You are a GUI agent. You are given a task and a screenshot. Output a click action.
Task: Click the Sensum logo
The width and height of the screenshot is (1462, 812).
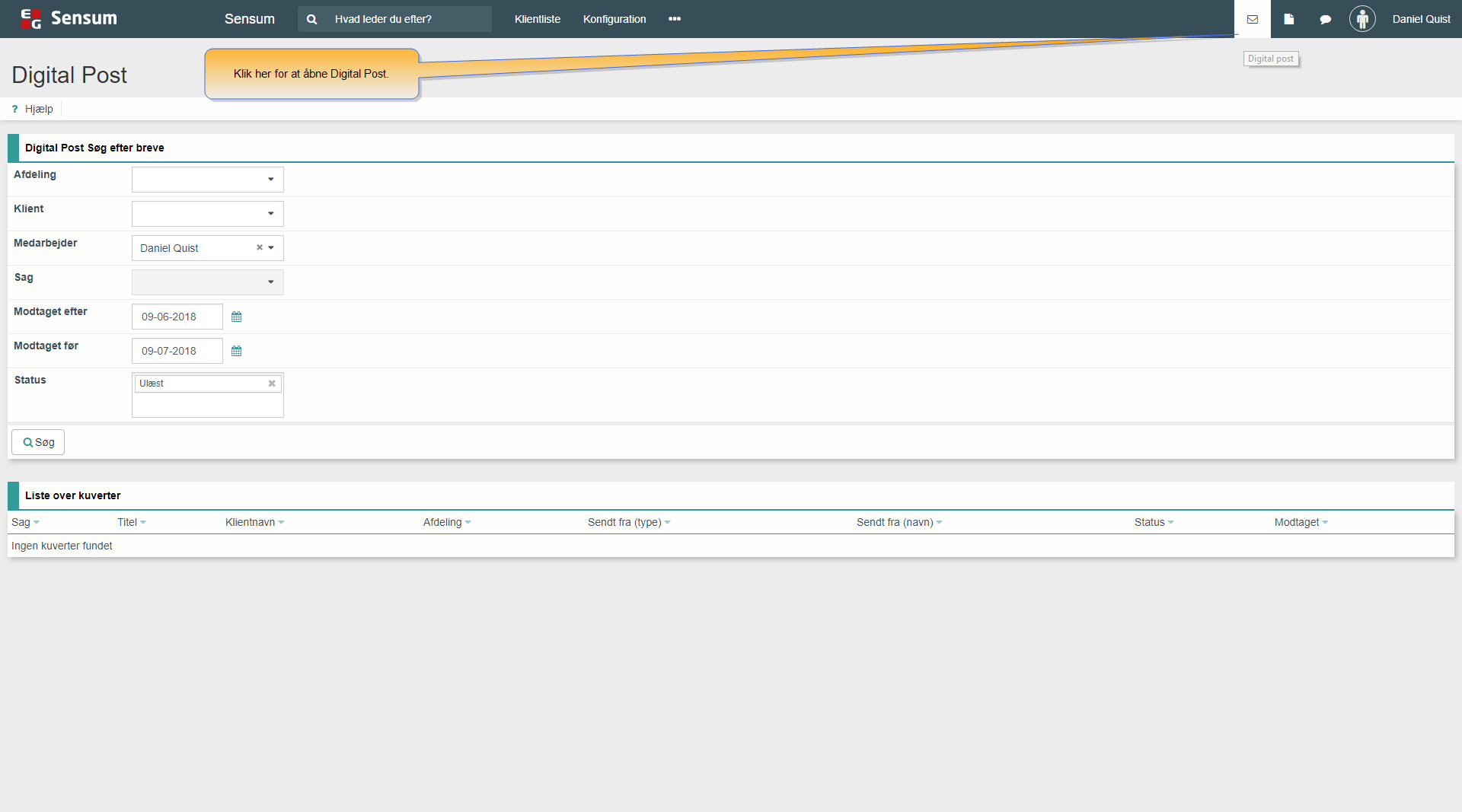[x=69, y=18]
